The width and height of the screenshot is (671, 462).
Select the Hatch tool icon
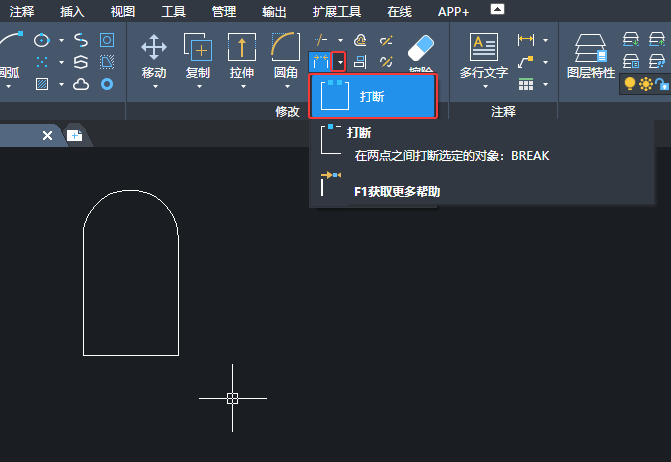(42, 84)
